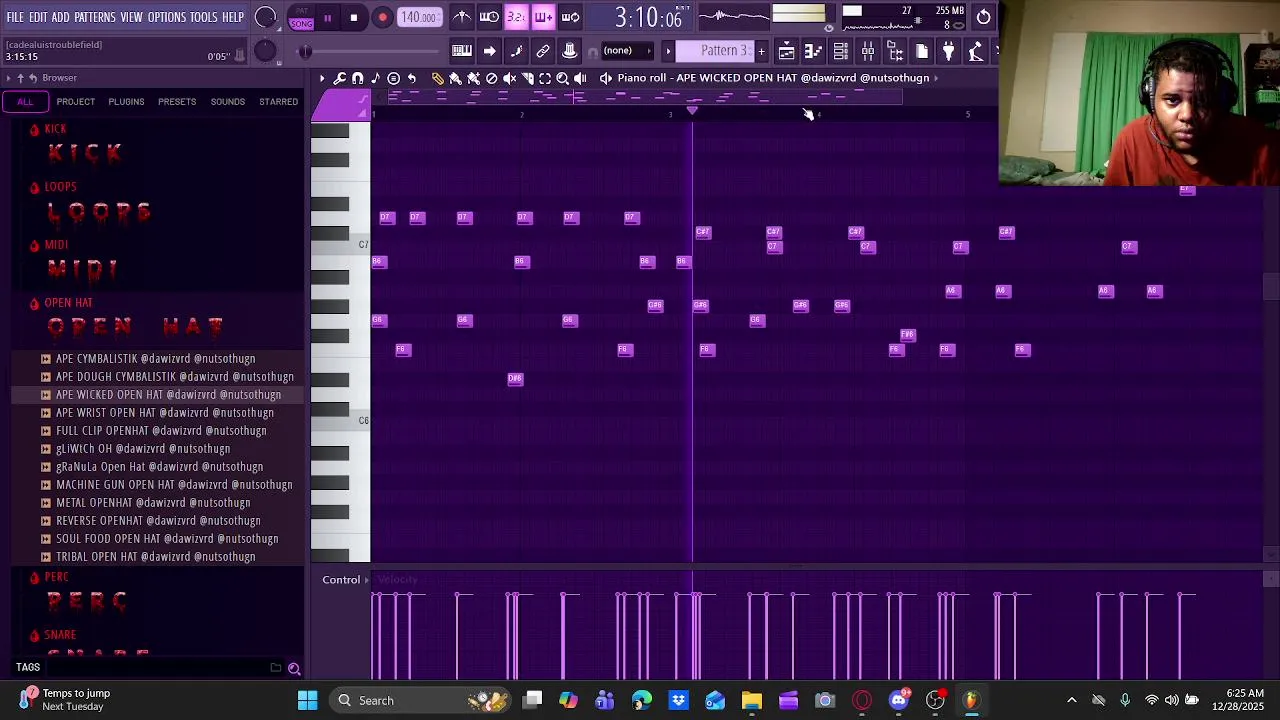This screenshot has height=720, width=1280.
Task: Toggle the PAT/SONG mode switch
Action: tap(301, 18)
